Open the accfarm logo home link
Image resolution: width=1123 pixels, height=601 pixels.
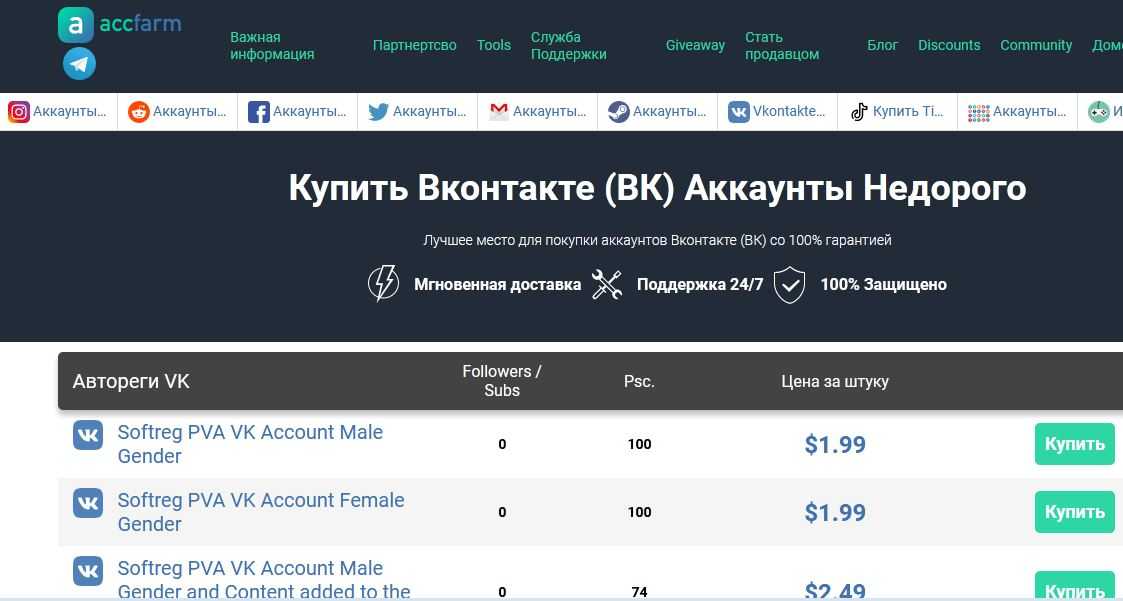coord(120,24)
